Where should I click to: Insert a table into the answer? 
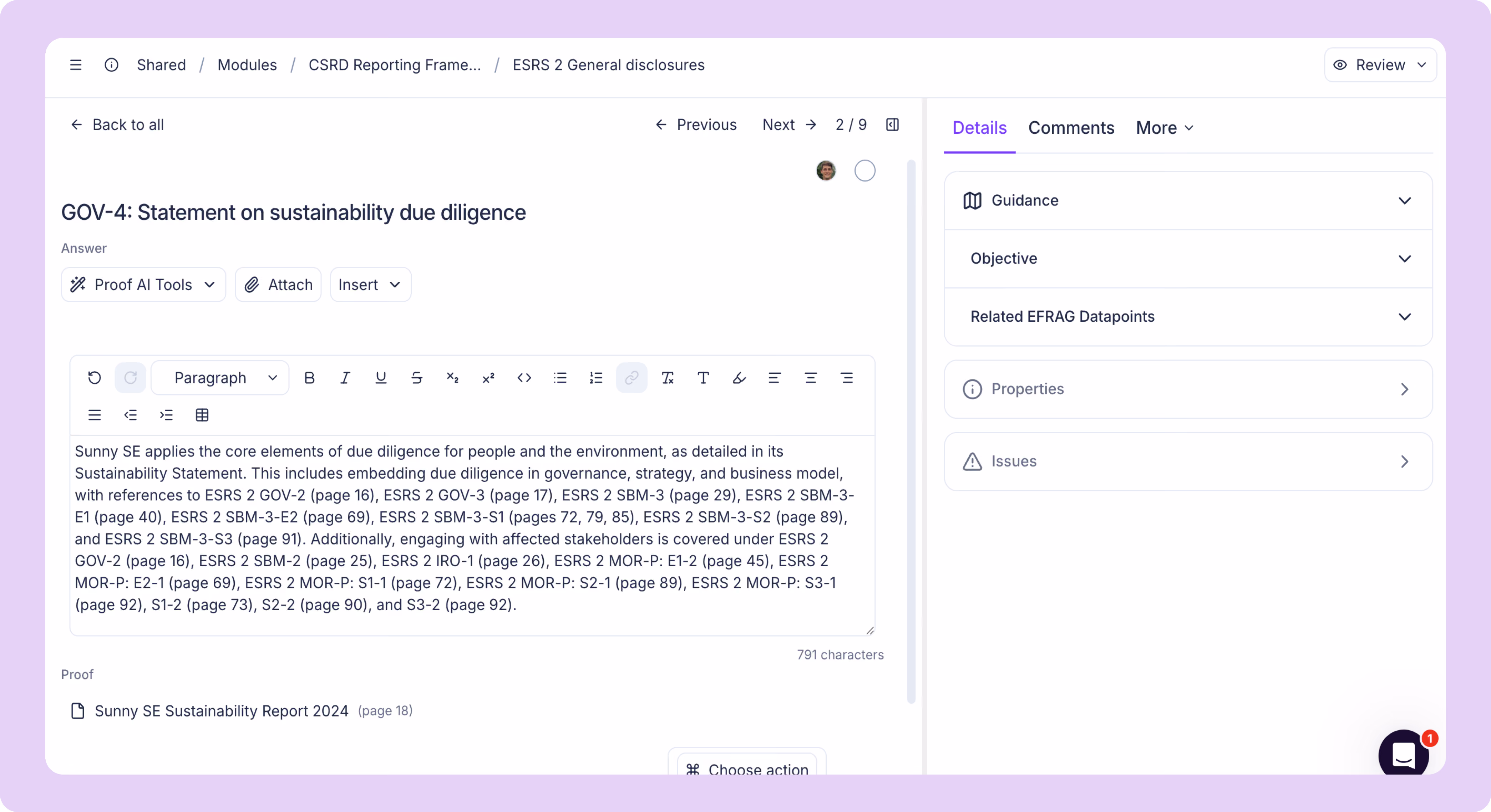tap(202, 415)
